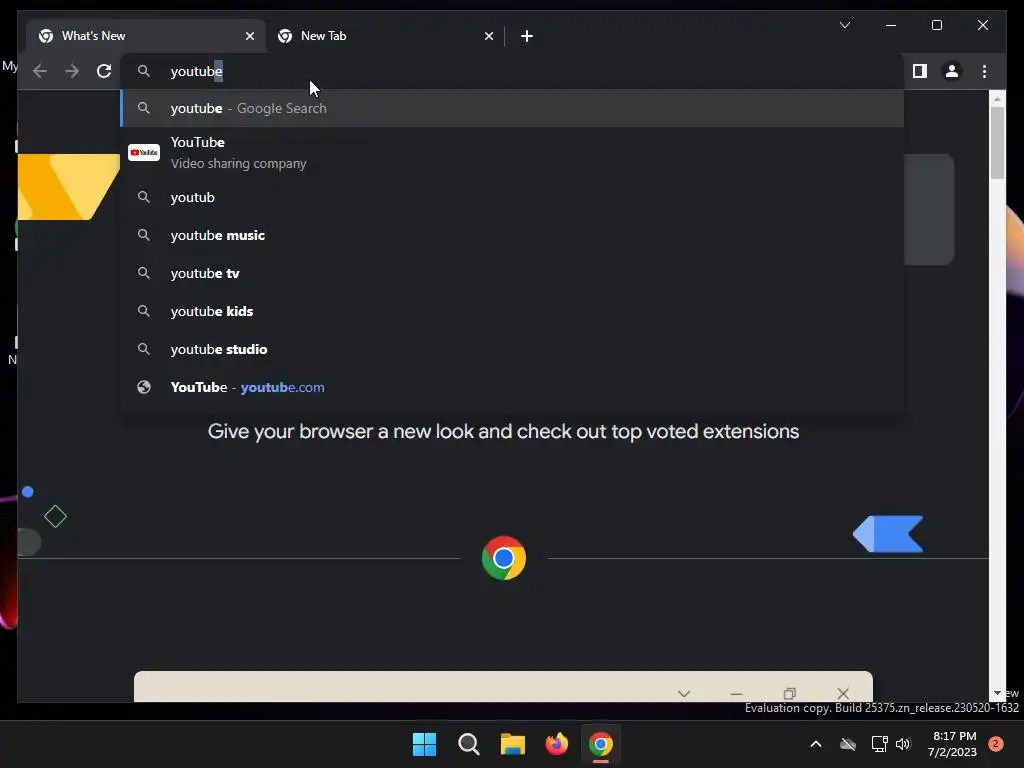Screen dimensions: 1024x768
Task: Click page scrollbar down arrow
Action: [997, 693]
